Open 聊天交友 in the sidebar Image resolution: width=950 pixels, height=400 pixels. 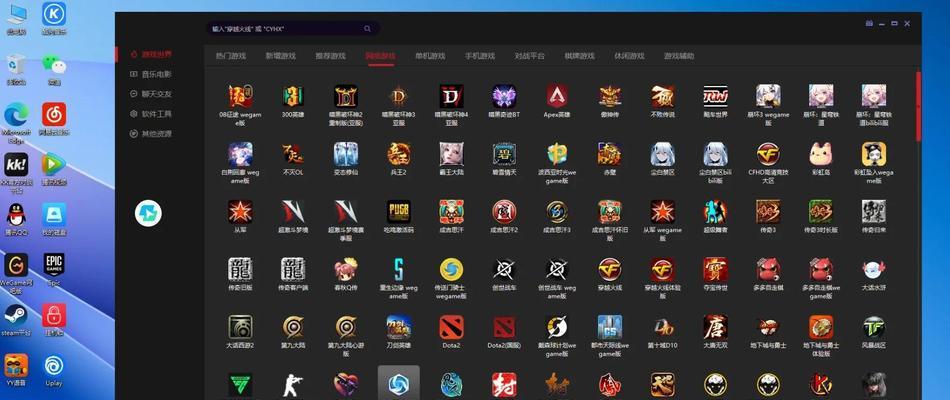tap(151, 94)
